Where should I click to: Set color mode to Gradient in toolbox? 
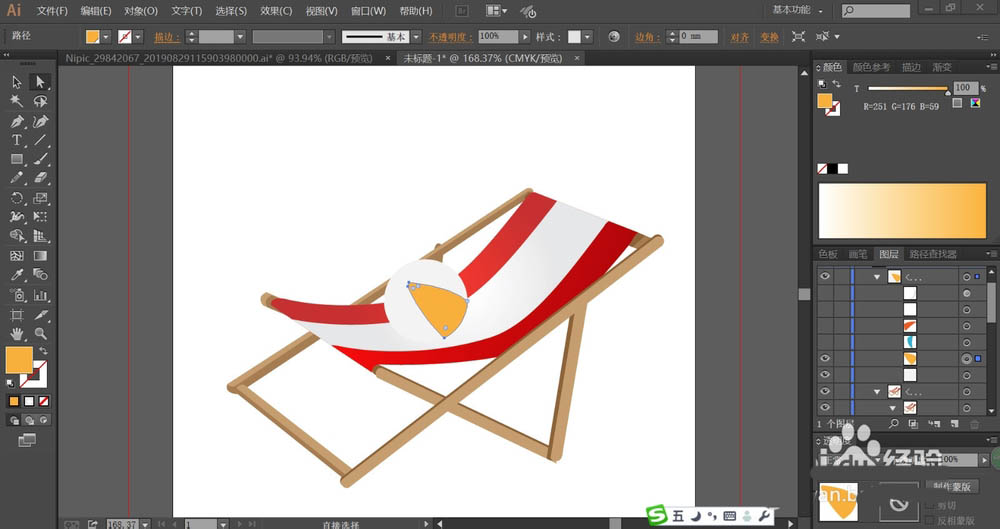(29, 401)
